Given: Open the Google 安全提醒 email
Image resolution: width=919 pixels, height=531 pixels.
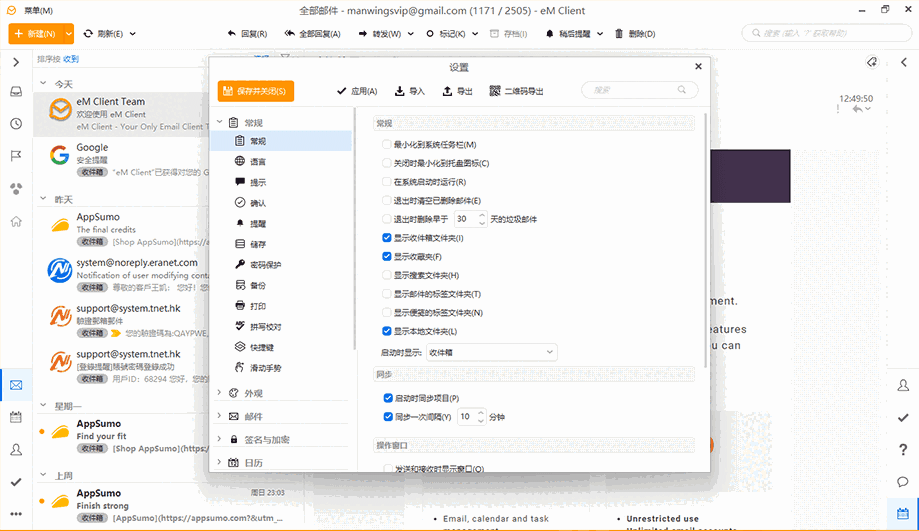Looking at the screenshot, I should pyautogui.click(x=123, y=159).
